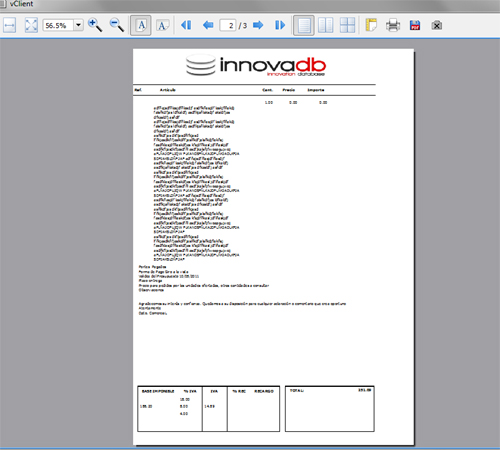Viewport: 500px width, 450px height.
Task: Click the fit-to-width icon
Action: click(x=10, y=25)
